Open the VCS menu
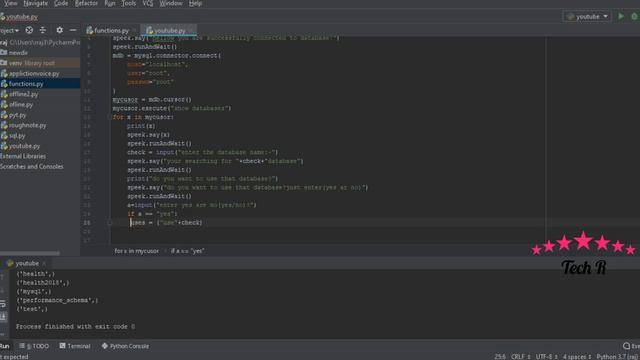Image resolution: width=640 pixels, height=360 pixels. [148, 3]
